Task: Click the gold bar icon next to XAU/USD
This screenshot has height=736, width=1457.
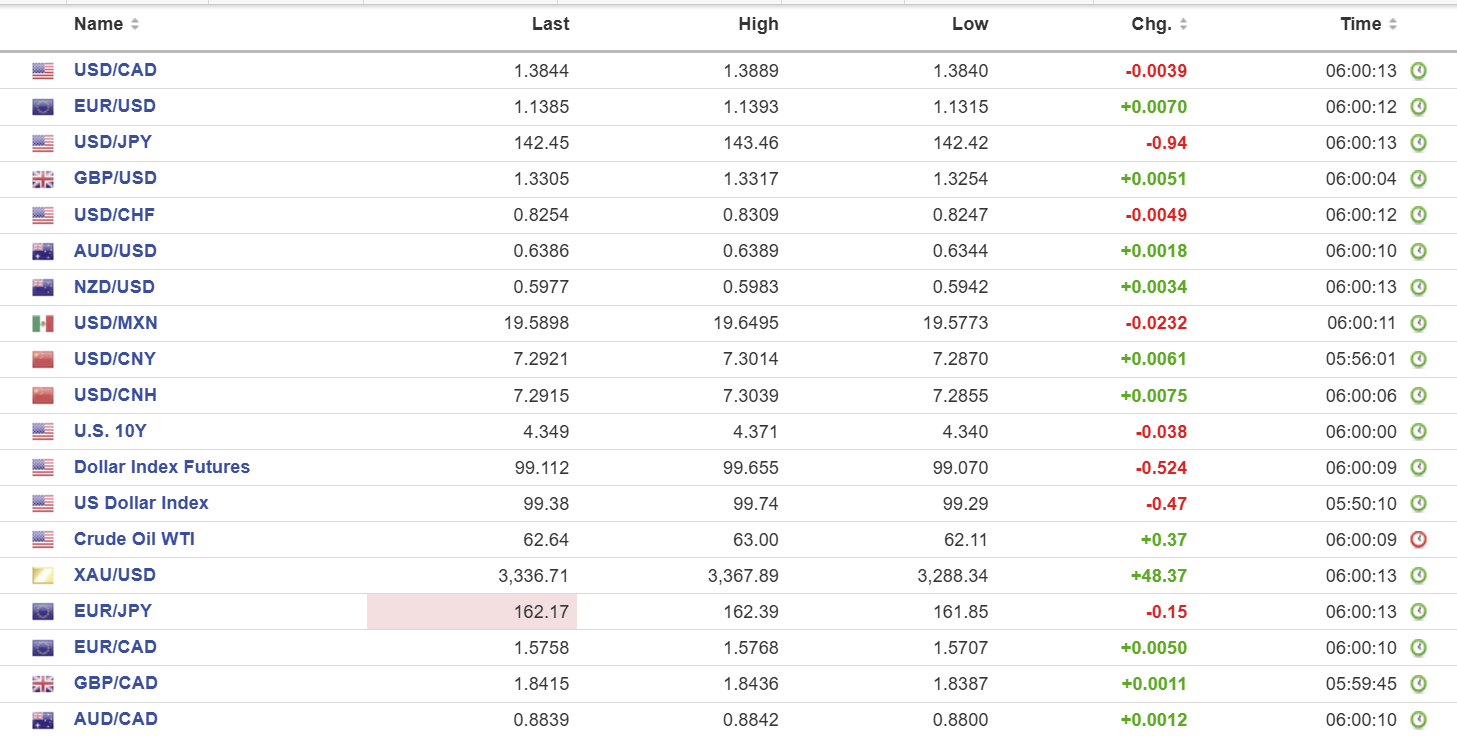Action: 43,576
